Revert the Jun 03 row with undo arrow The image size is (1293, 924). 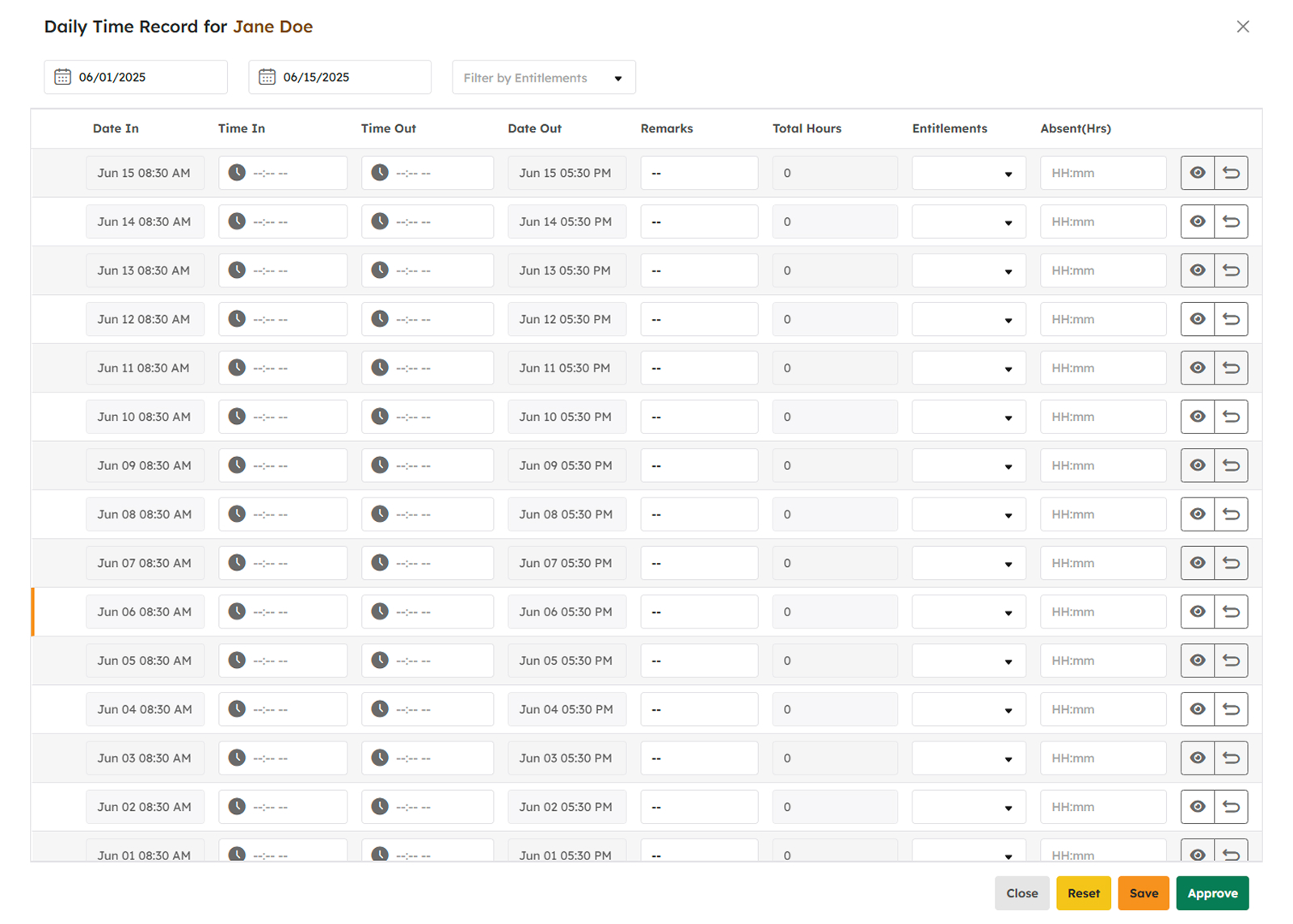(1231, 758)
